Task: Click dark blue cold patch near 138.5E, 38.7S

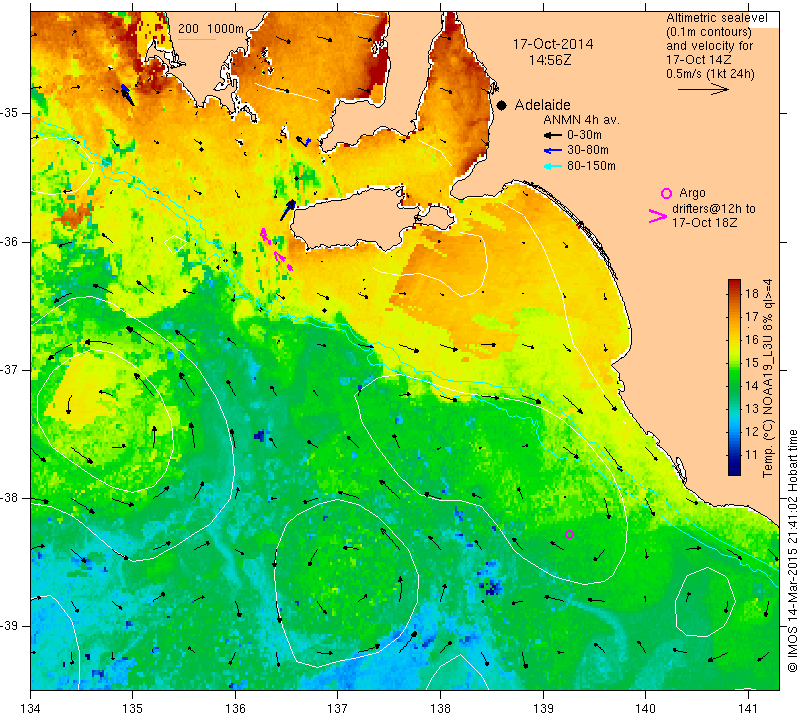Action: (492, 586)
